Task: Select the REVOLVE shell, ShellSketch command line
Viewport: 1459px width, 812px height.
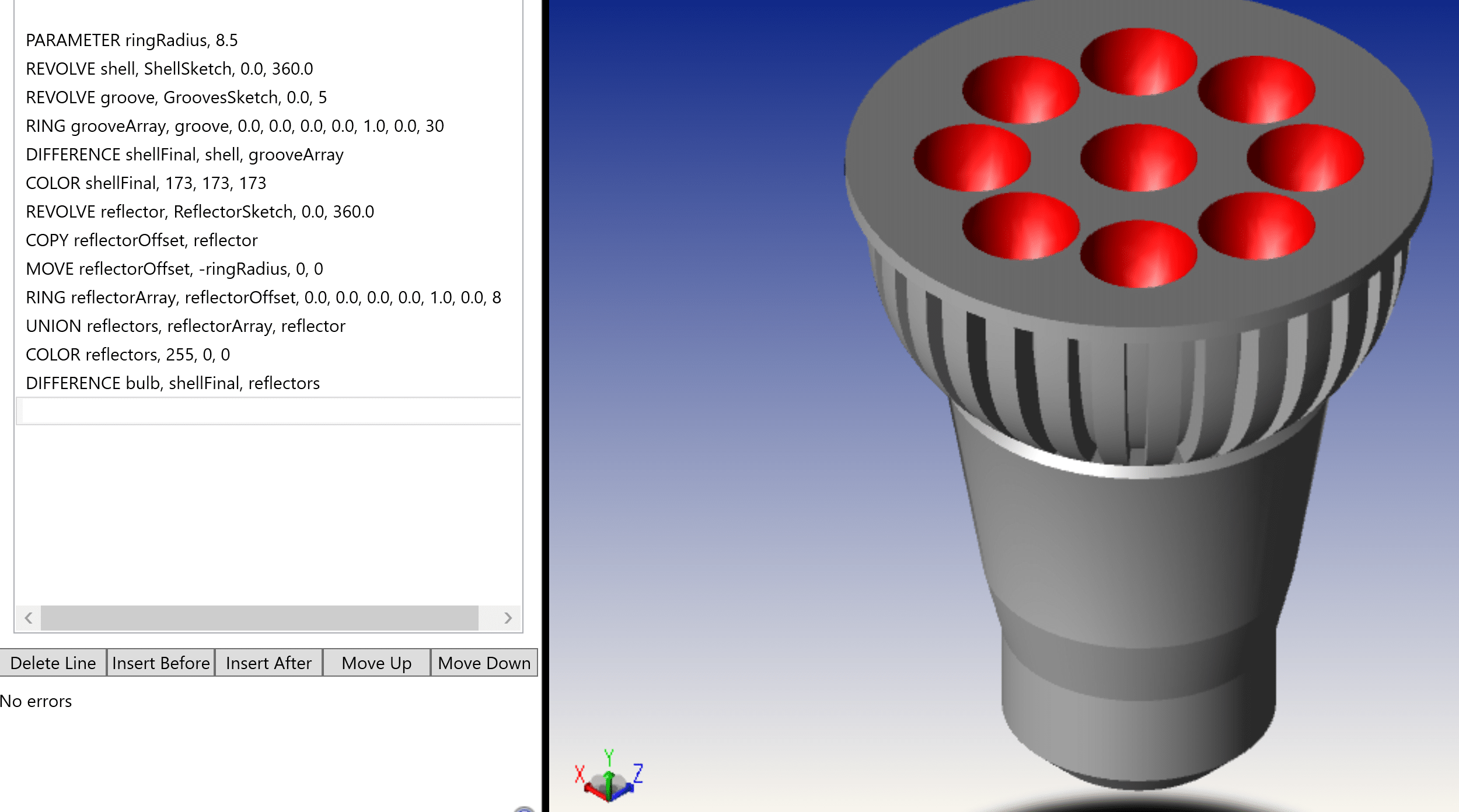Action: coord(169,69)
